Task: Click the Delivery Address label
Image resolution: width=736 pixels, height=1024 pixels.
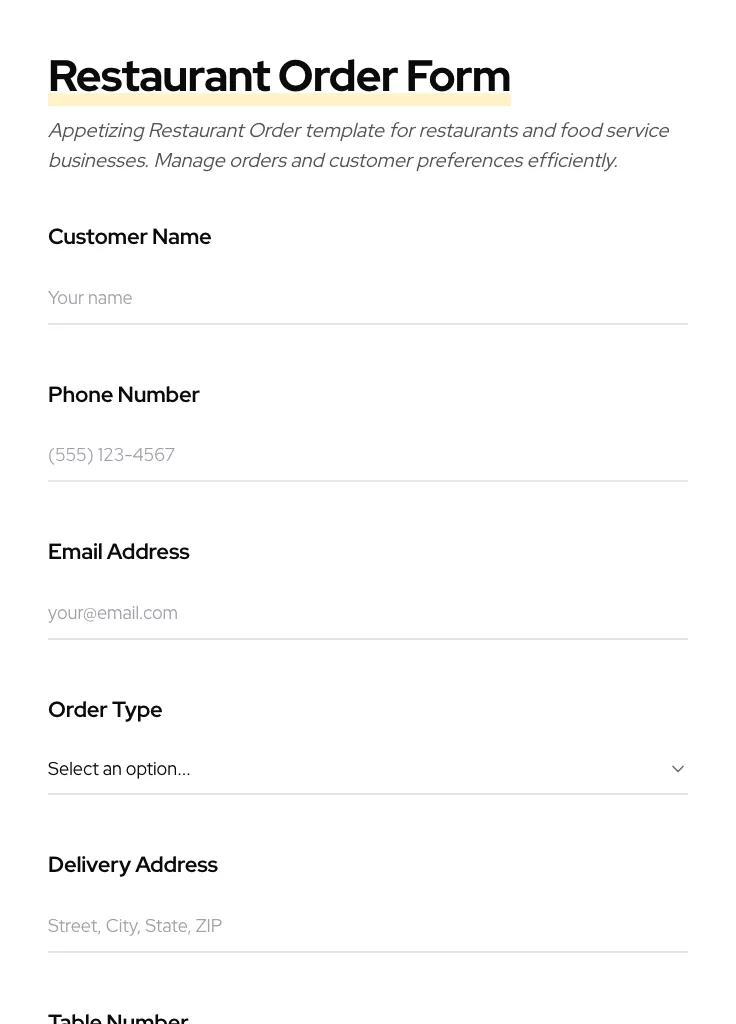Action: tap(133, 865)
